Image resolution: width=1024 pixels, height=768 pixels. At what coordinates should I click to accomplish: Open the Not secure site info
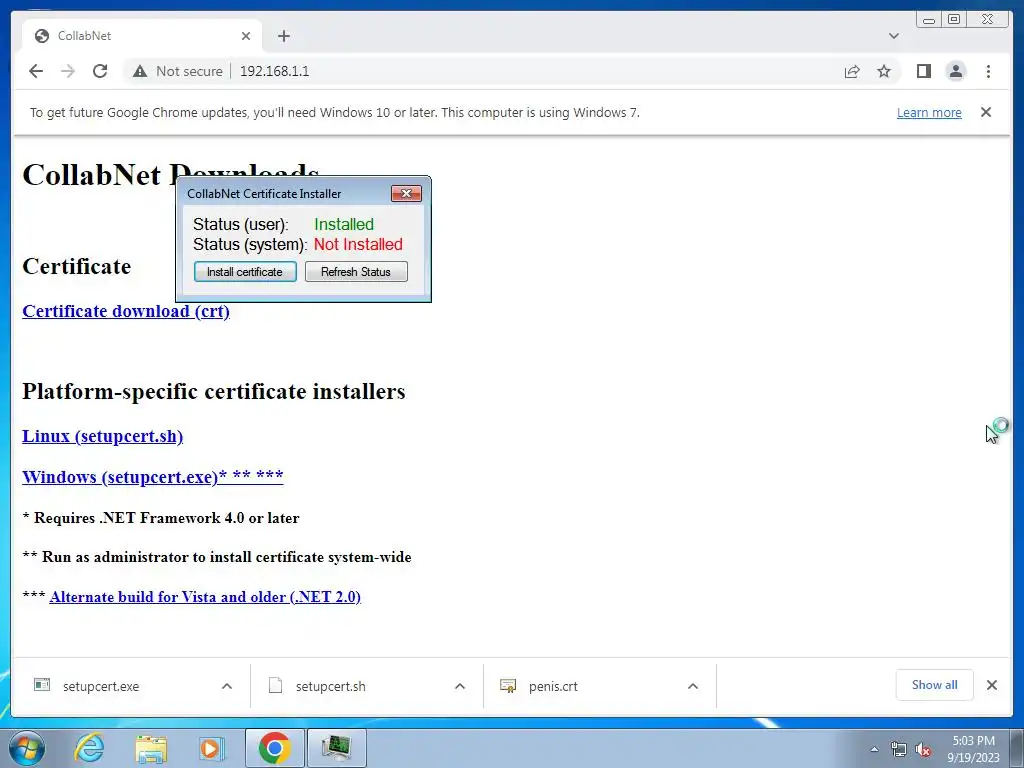178,71
